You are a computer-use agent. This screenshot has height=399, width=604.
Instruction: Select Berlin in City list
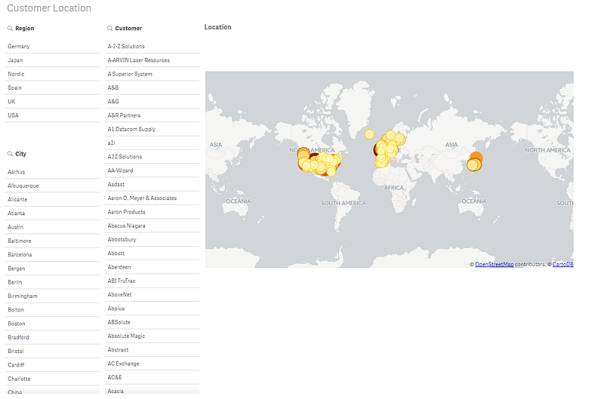(52, 282)
